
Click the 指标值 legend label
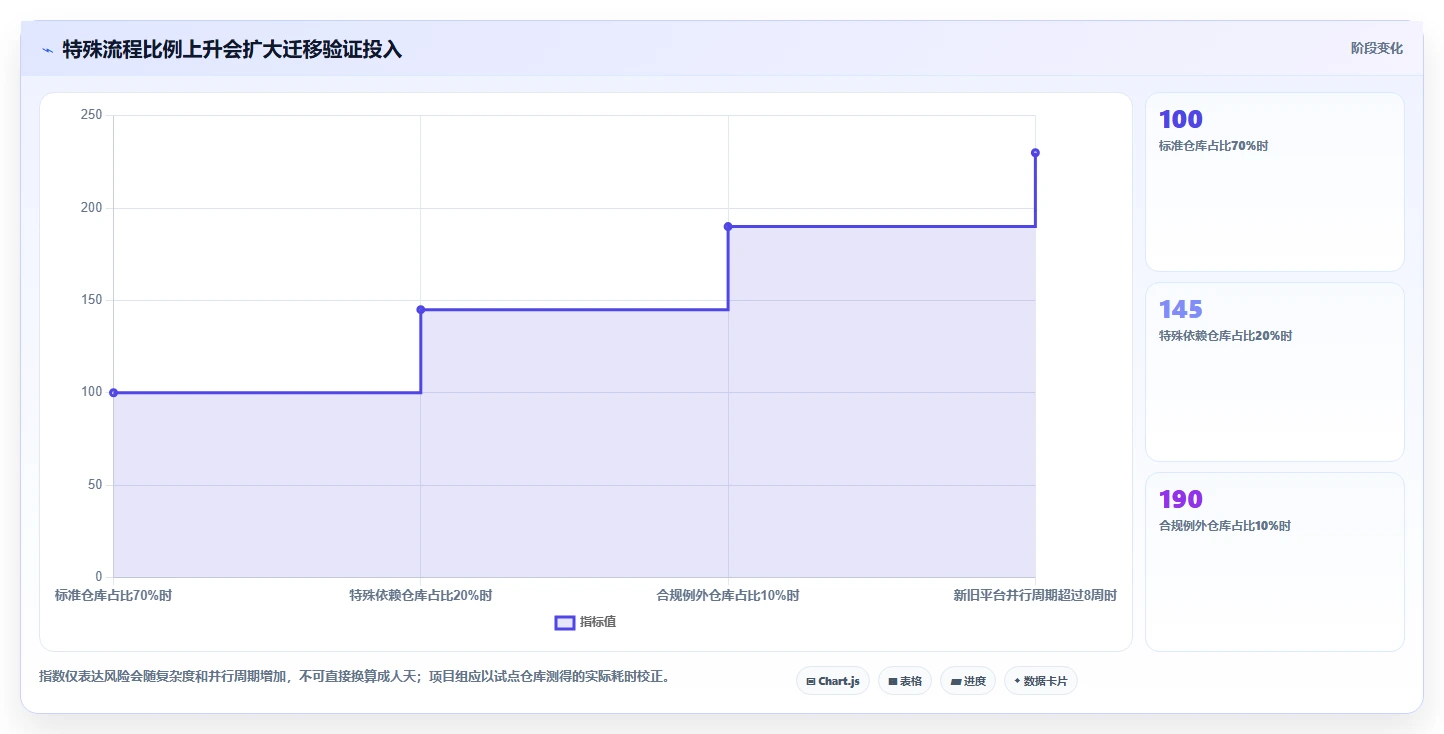598,622
